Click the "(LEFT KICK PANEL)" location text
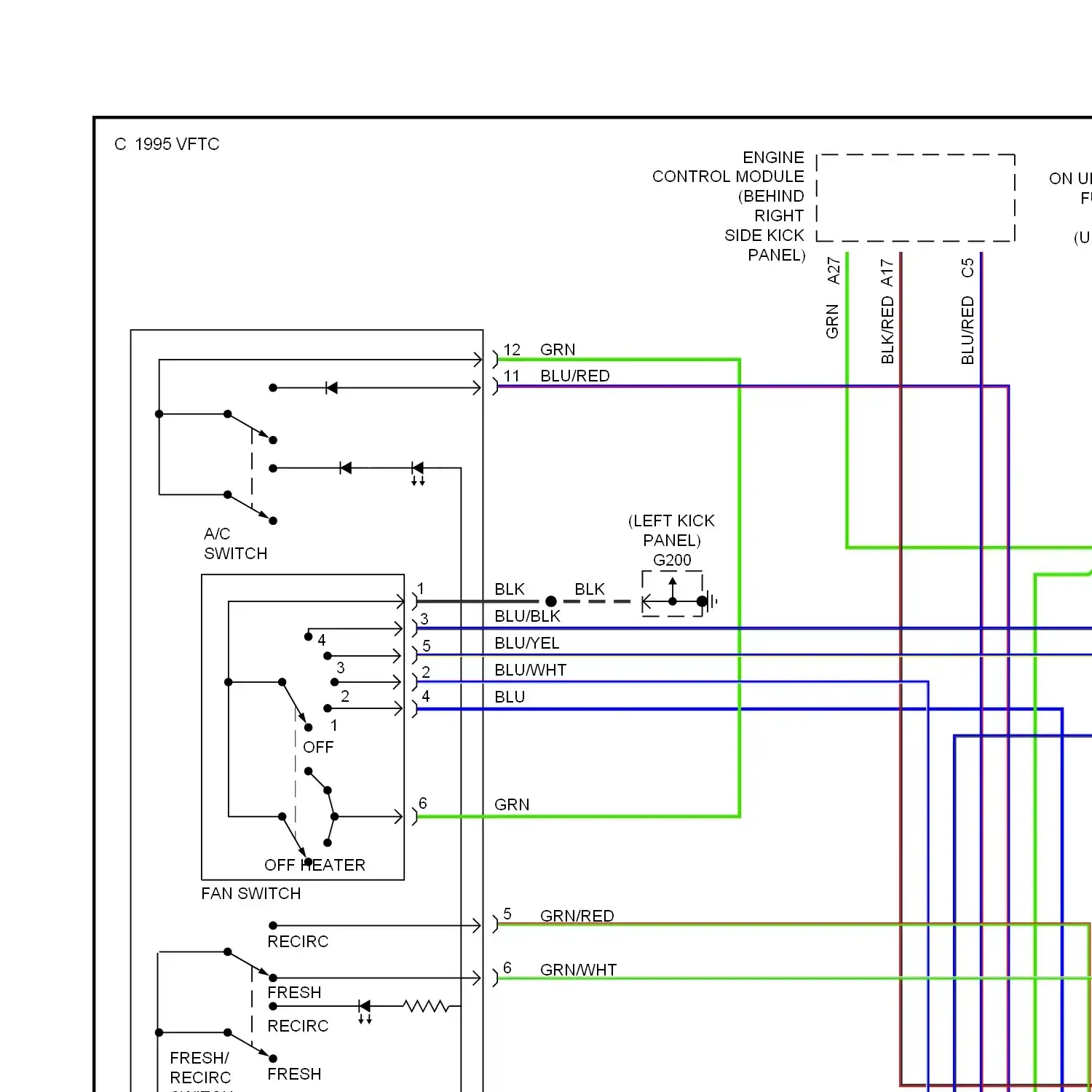This screenshot has height=1092, width=1092. [671, 531]
